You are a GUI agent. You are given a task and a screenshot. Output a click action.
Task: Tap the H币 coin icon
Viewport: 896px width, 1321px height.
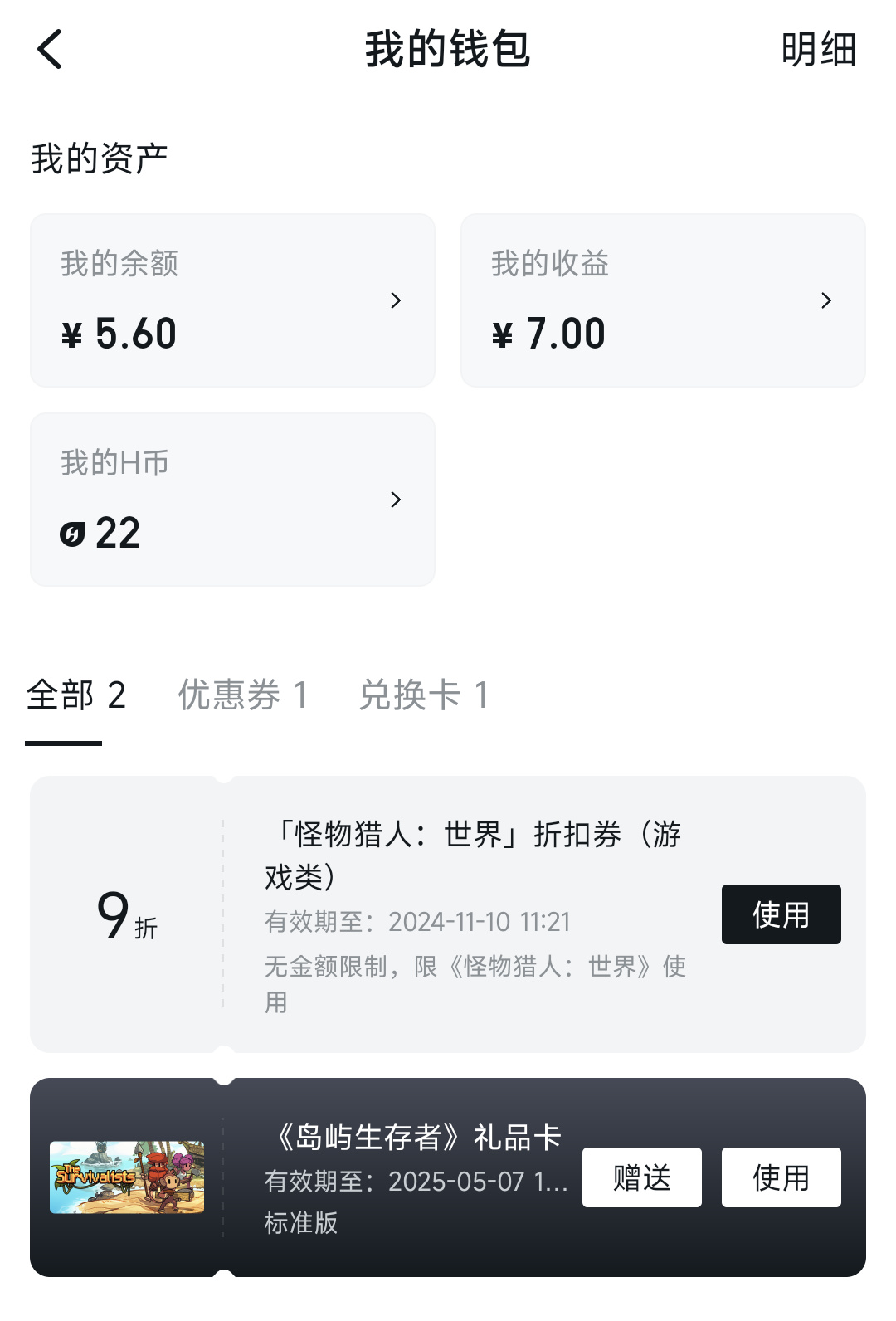click(72, 534)
